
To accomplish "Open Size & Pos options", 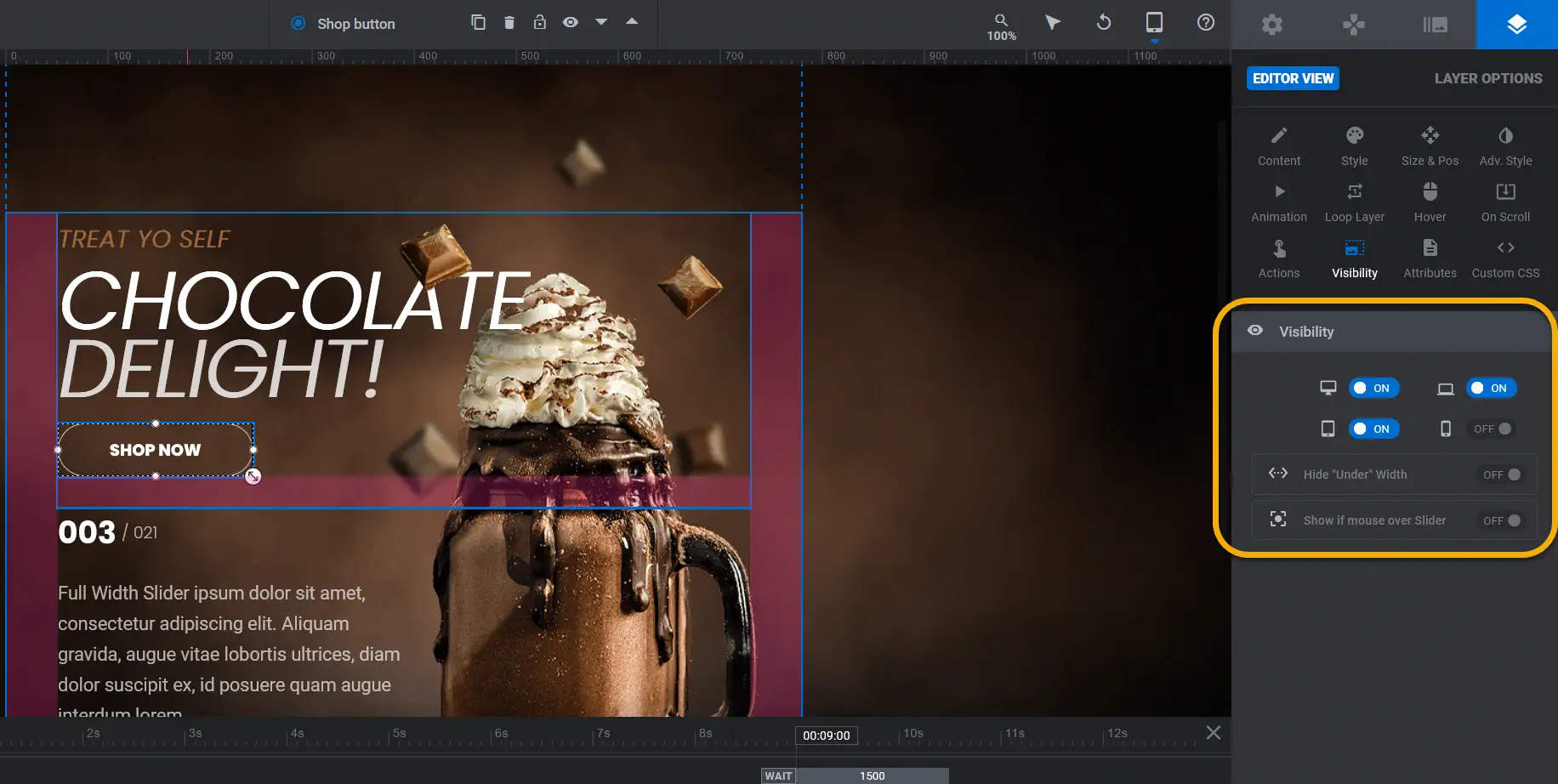I will (1430, 147).
